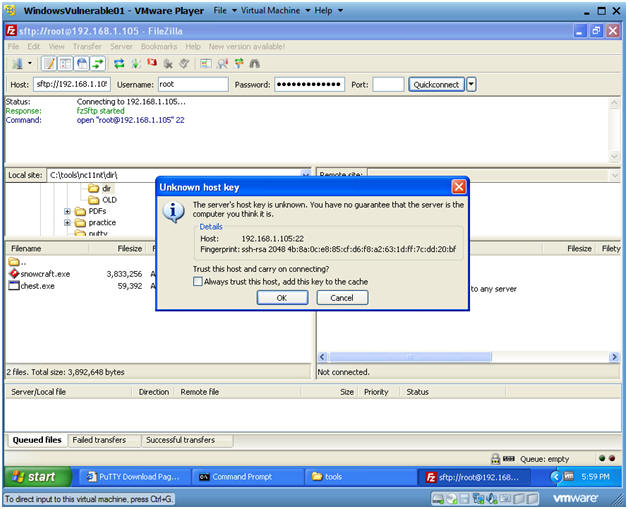Viewport: 628px width, 509px height.
Task: Select the PDFs folder in tree
Action: pos(91,211)
